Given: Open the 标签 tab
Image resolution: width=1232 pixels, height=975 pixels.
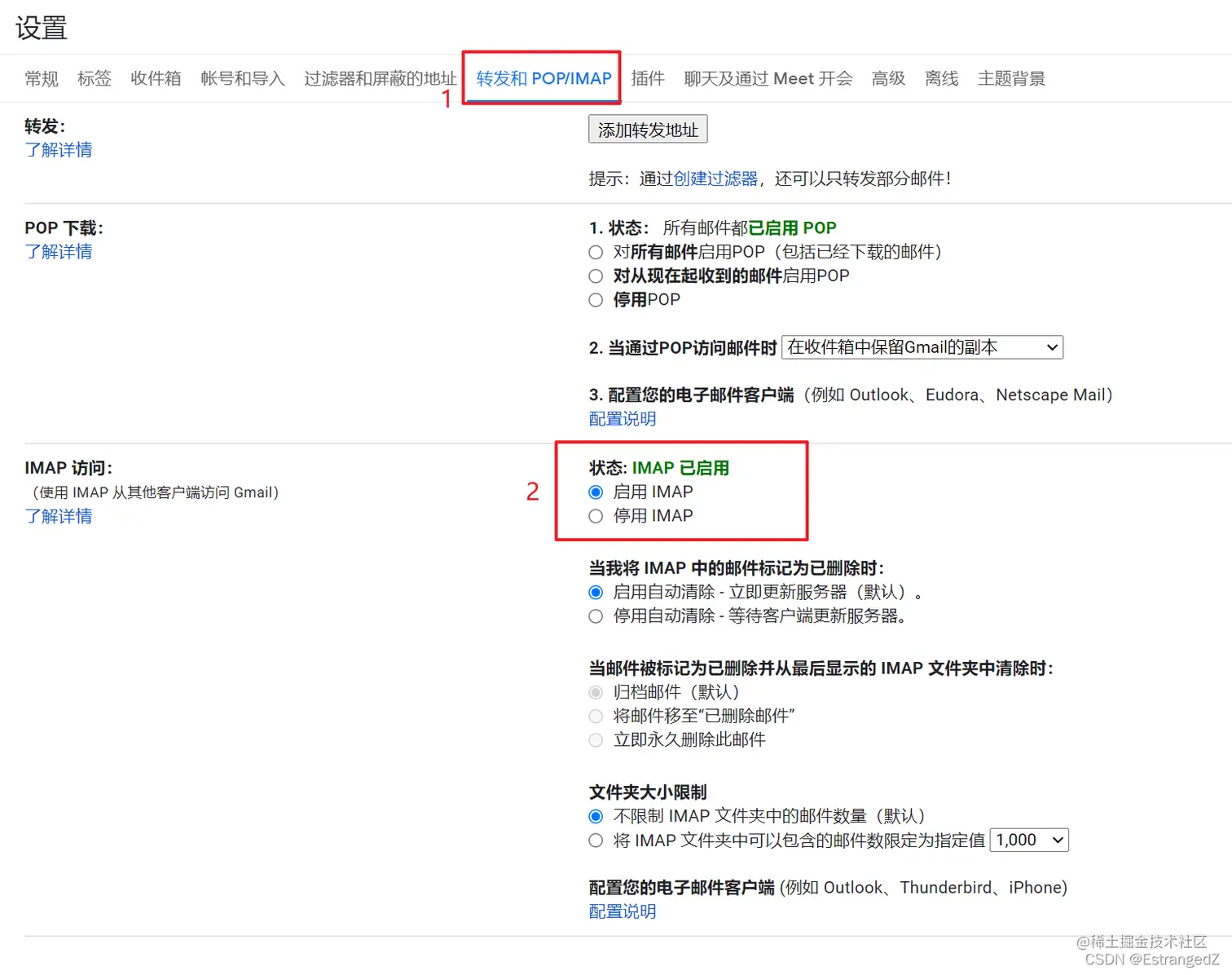Looking at the screenshot, I should (x=94, y=78).
